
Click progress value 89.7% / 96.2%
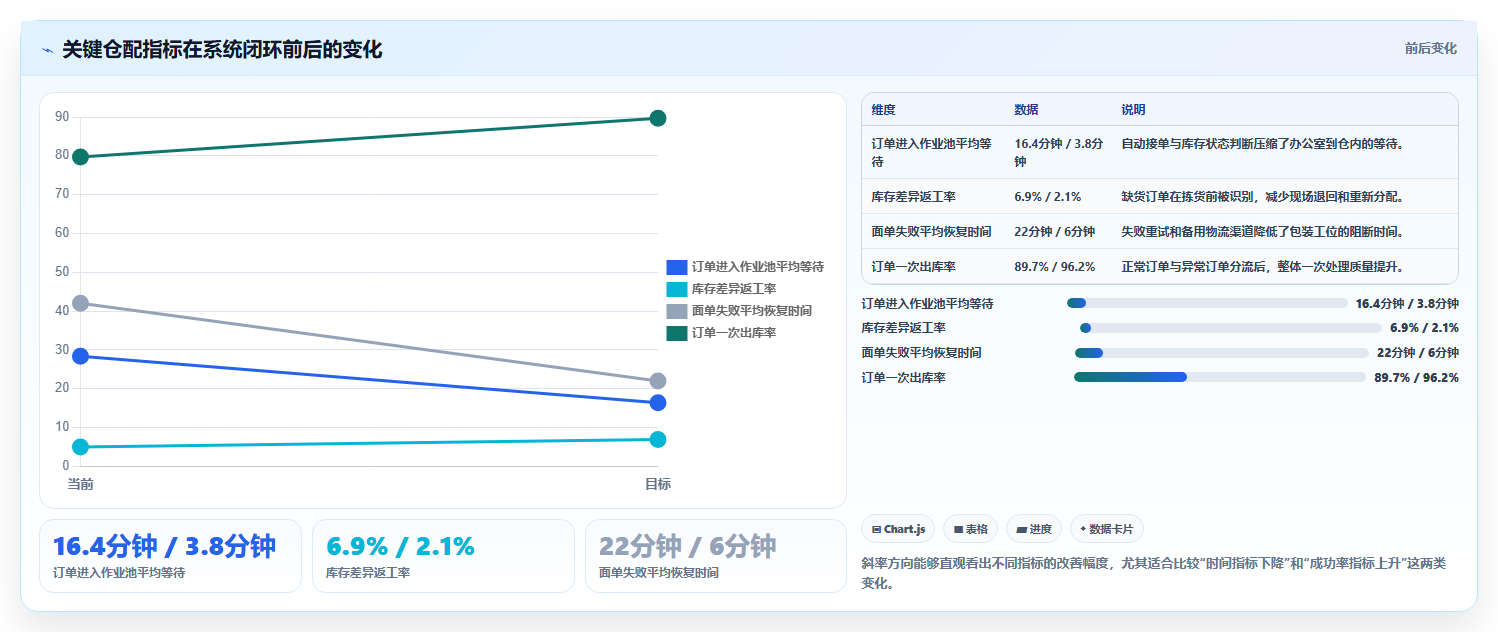[1416, 377]
